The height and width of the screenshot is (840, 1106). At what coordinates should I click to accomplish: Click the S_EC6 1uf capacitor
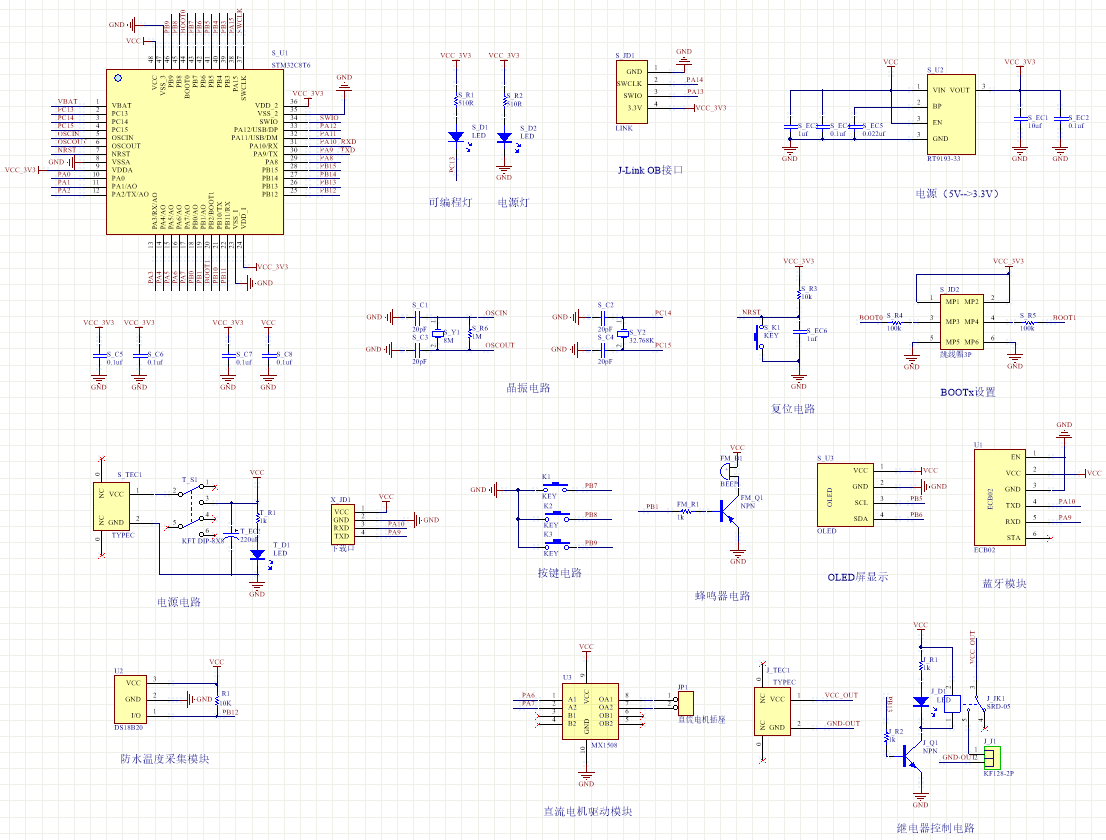(799, 331)
